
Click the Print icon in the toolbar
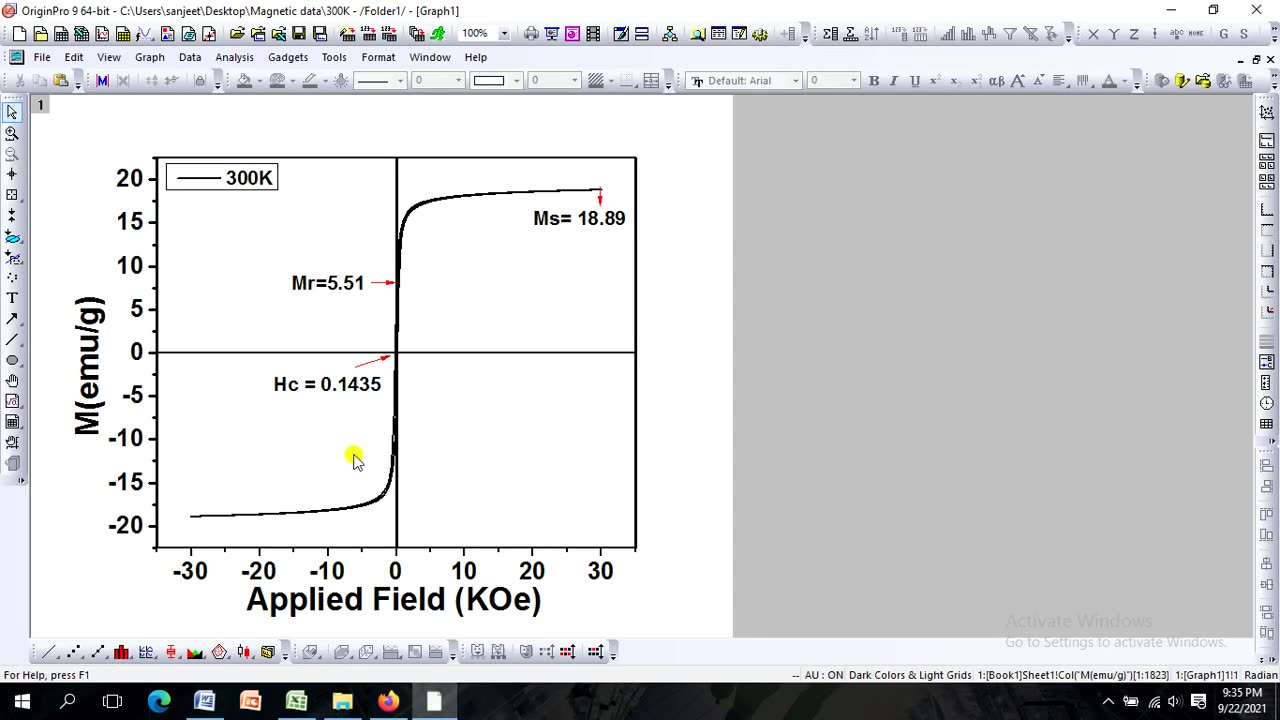pyautogui.click(x=531, y=34)
